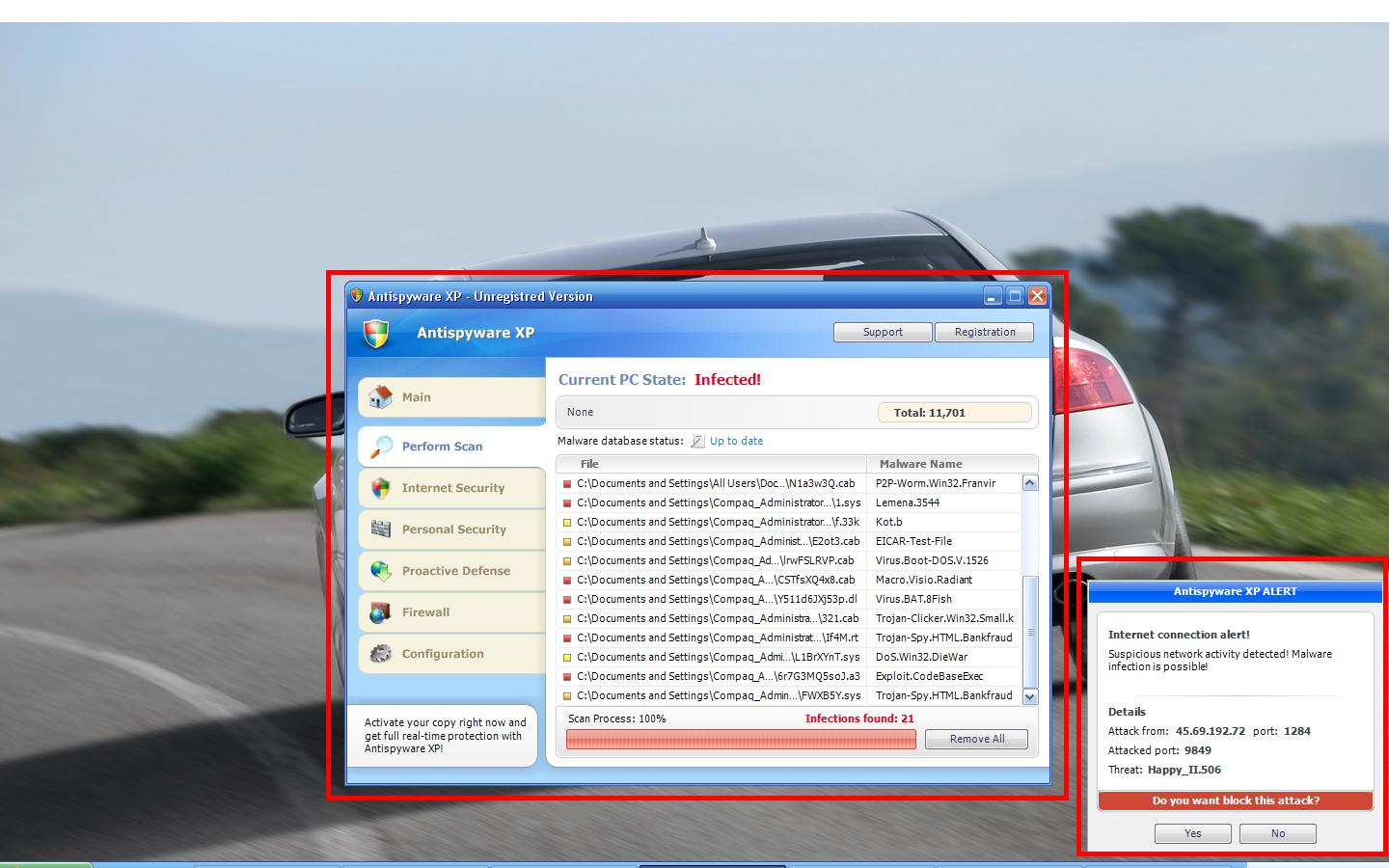Click the Personal Security wall icon
The image size is (1389, 868).
coord(381,529)
